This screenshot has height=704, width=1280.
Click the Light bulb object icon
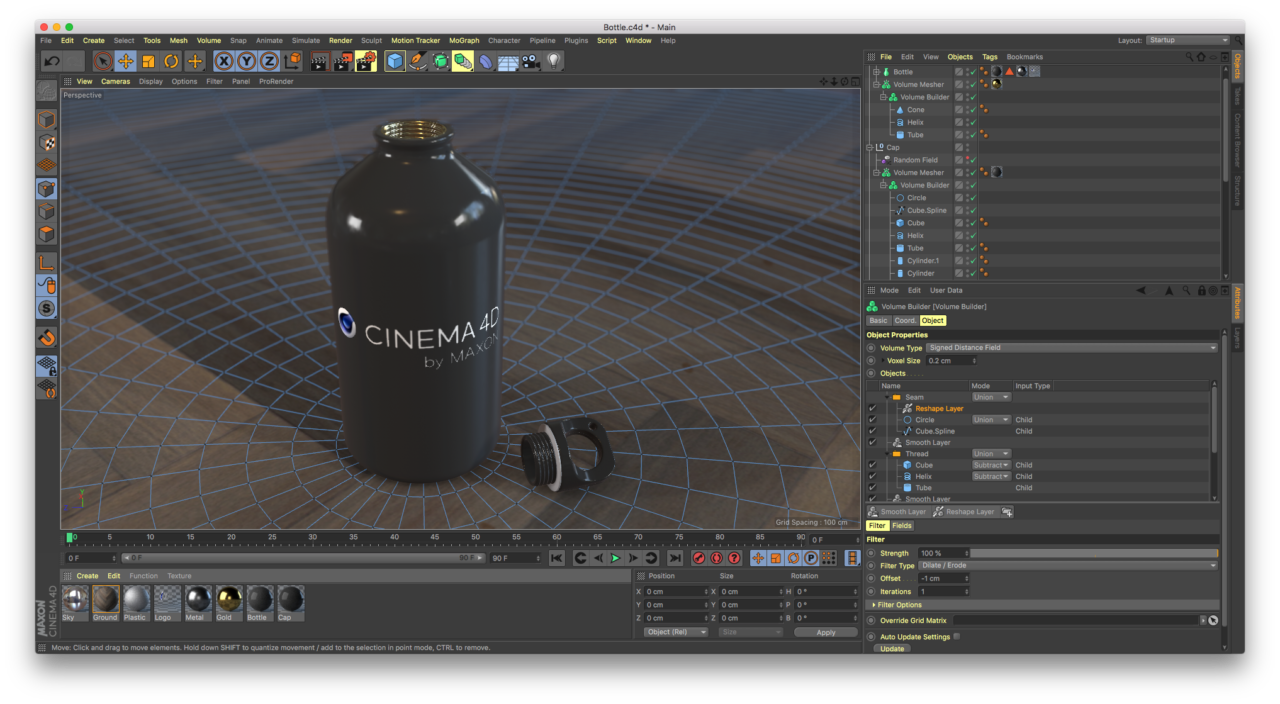coord(553,62)
